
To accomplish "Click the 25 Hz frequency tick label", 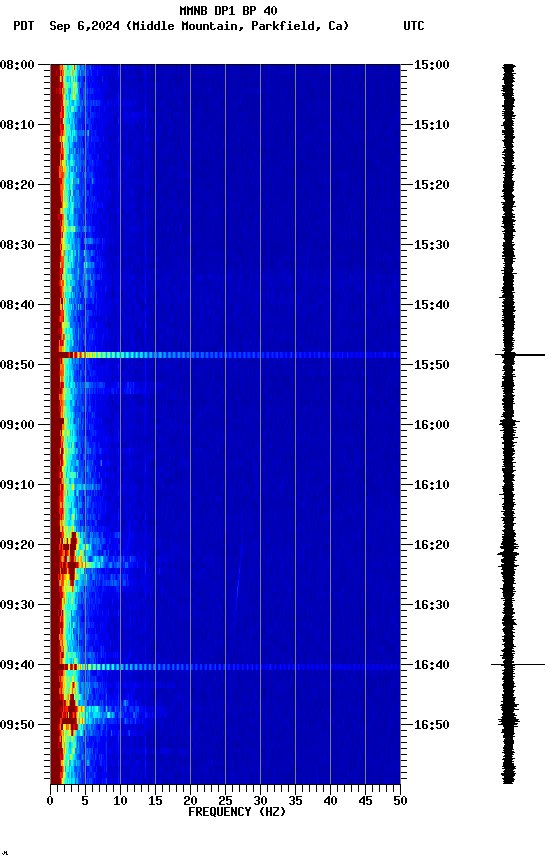I will click(225, 801).
